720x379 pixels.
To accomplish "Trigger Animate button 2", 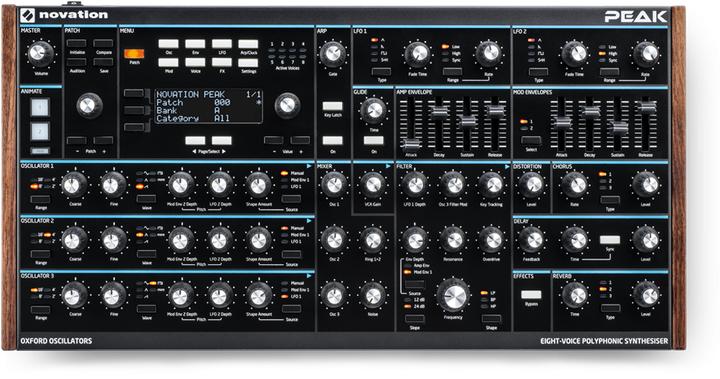I will click(x=39, y=131).
